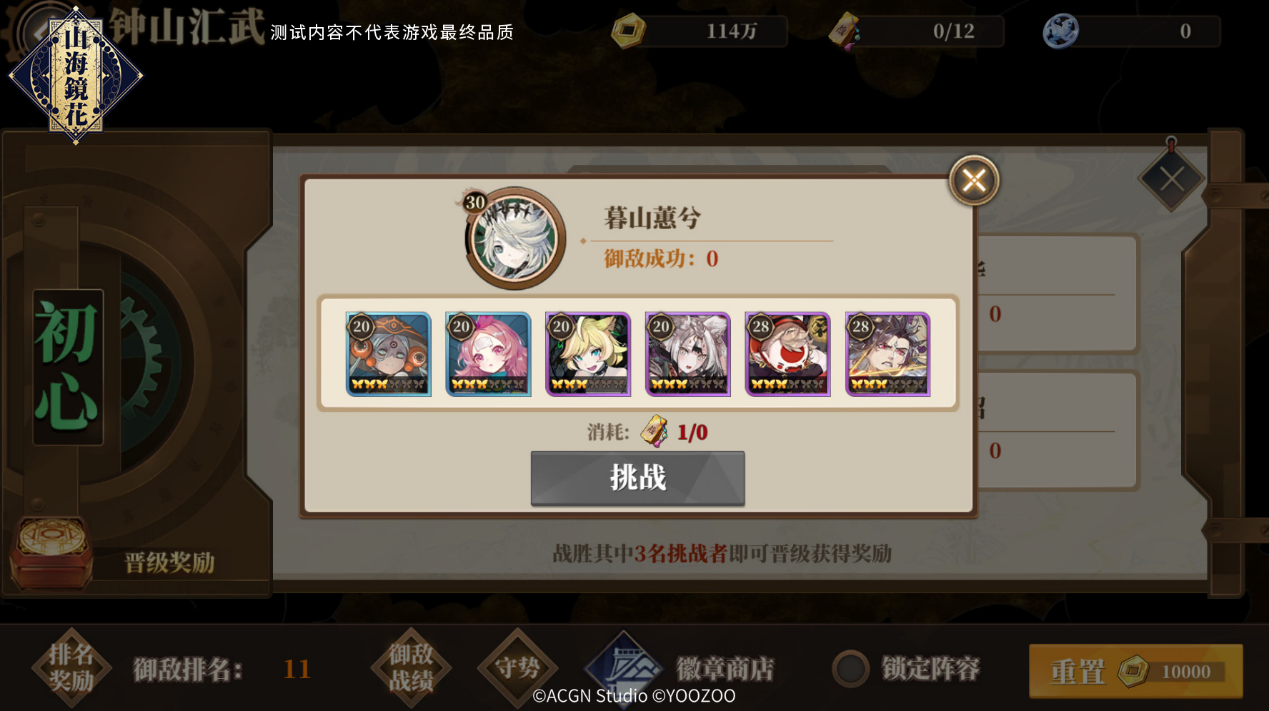1269x711 pixels.
Task: Select the first level 20 goggles hero card
Action: tap(388, 354)
